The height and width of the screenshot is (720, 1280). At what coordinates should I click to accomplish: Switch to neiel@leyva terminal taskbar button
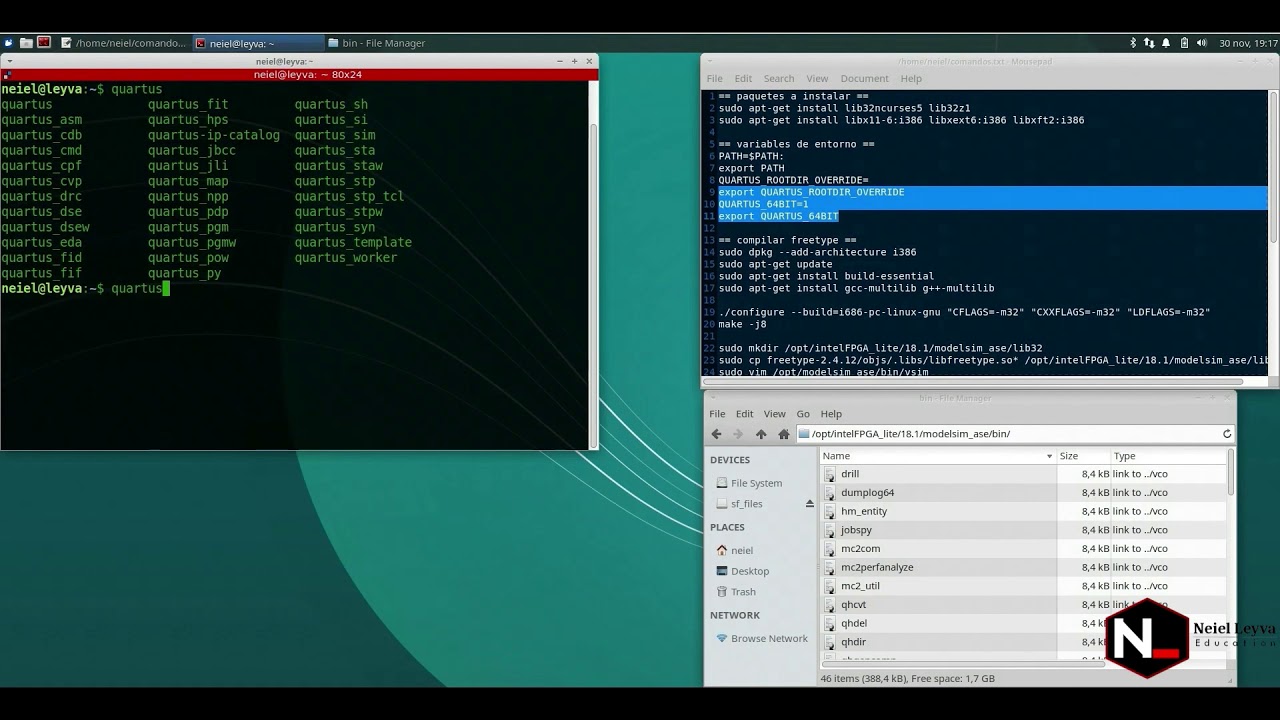(258, 43)
